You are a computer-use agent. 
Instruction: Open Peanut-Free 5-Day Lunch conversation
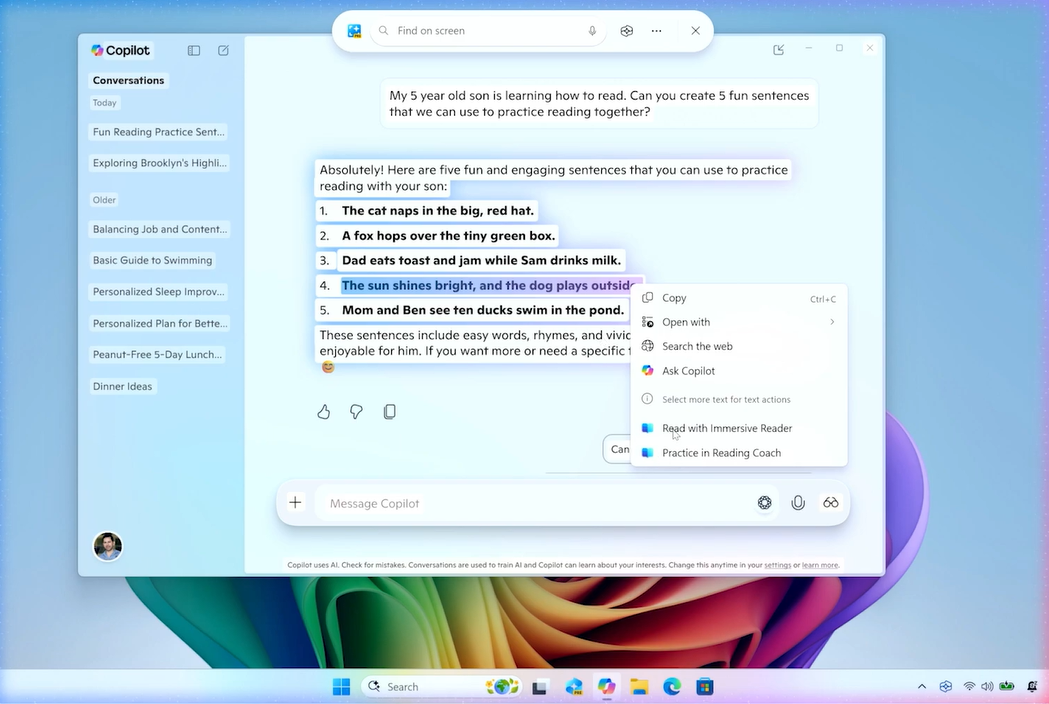157,355
